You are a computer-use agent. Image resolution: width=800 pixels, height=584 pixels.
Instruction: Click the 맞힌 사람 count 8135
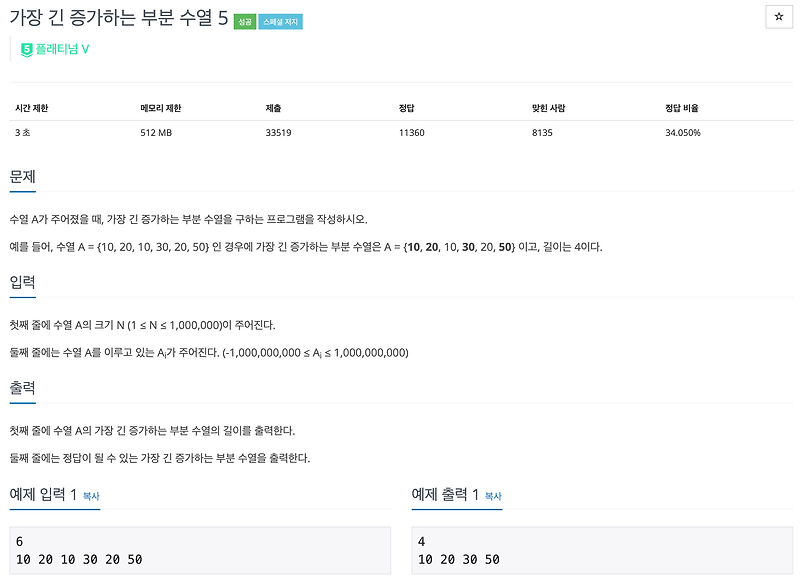[541, 129]
